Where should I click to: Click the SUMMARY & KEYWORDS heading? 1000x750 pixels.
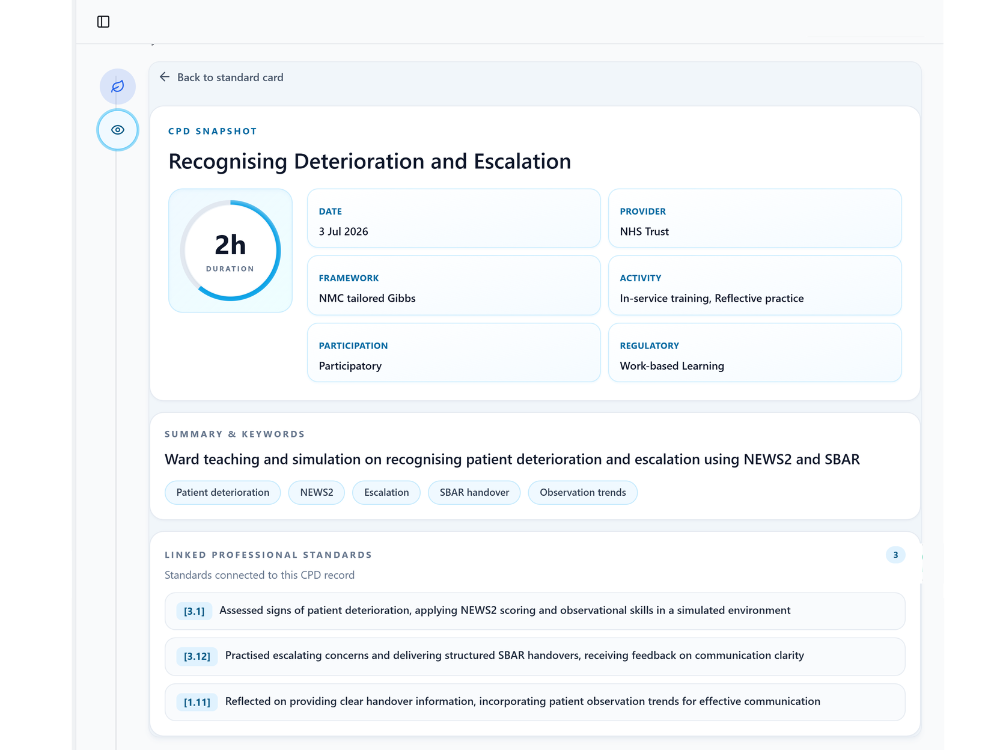coord(235,434)
